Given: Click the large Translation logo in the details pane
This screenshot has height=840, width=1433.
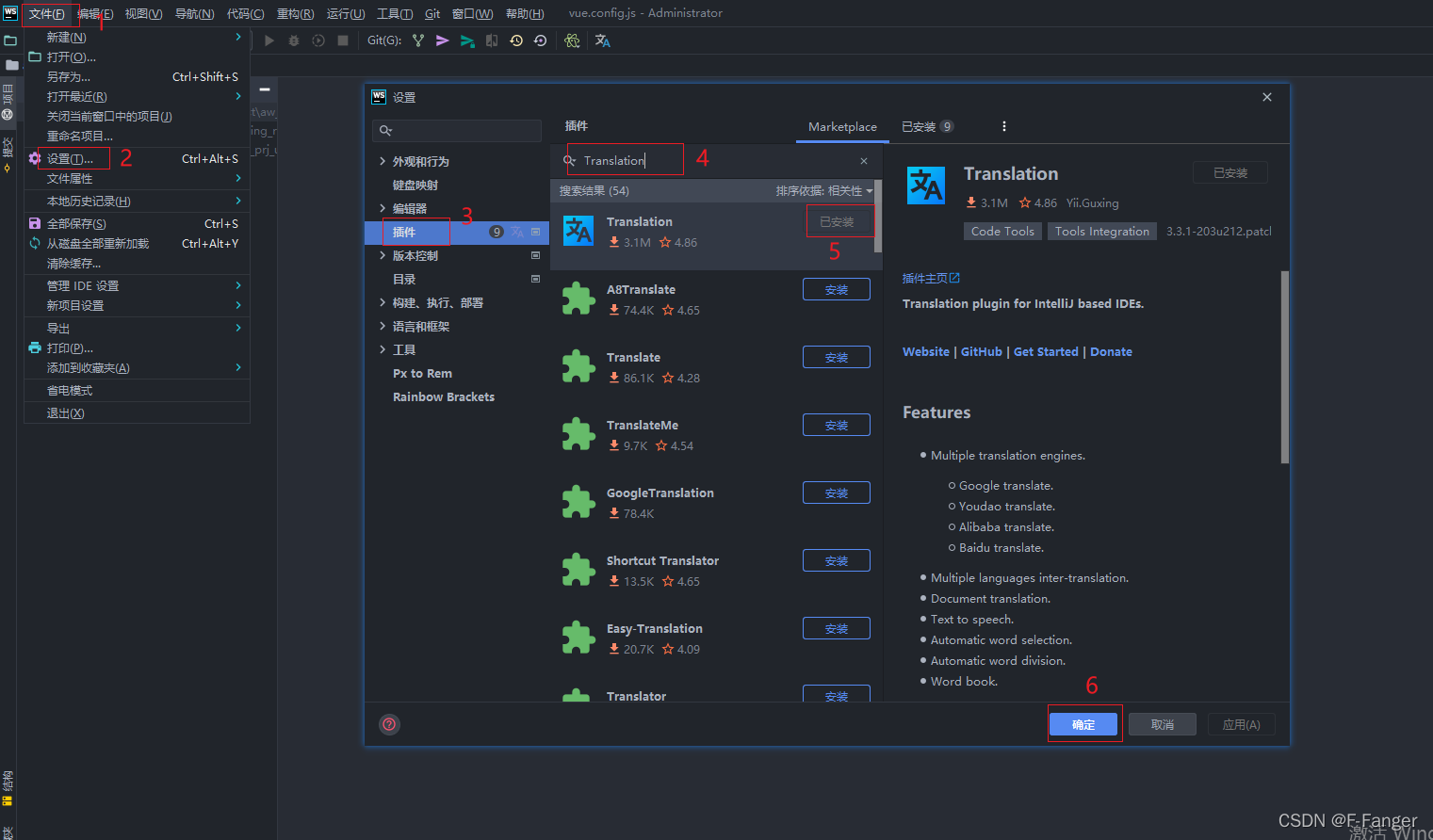Looking at the screenshot, I should (926, 185).
